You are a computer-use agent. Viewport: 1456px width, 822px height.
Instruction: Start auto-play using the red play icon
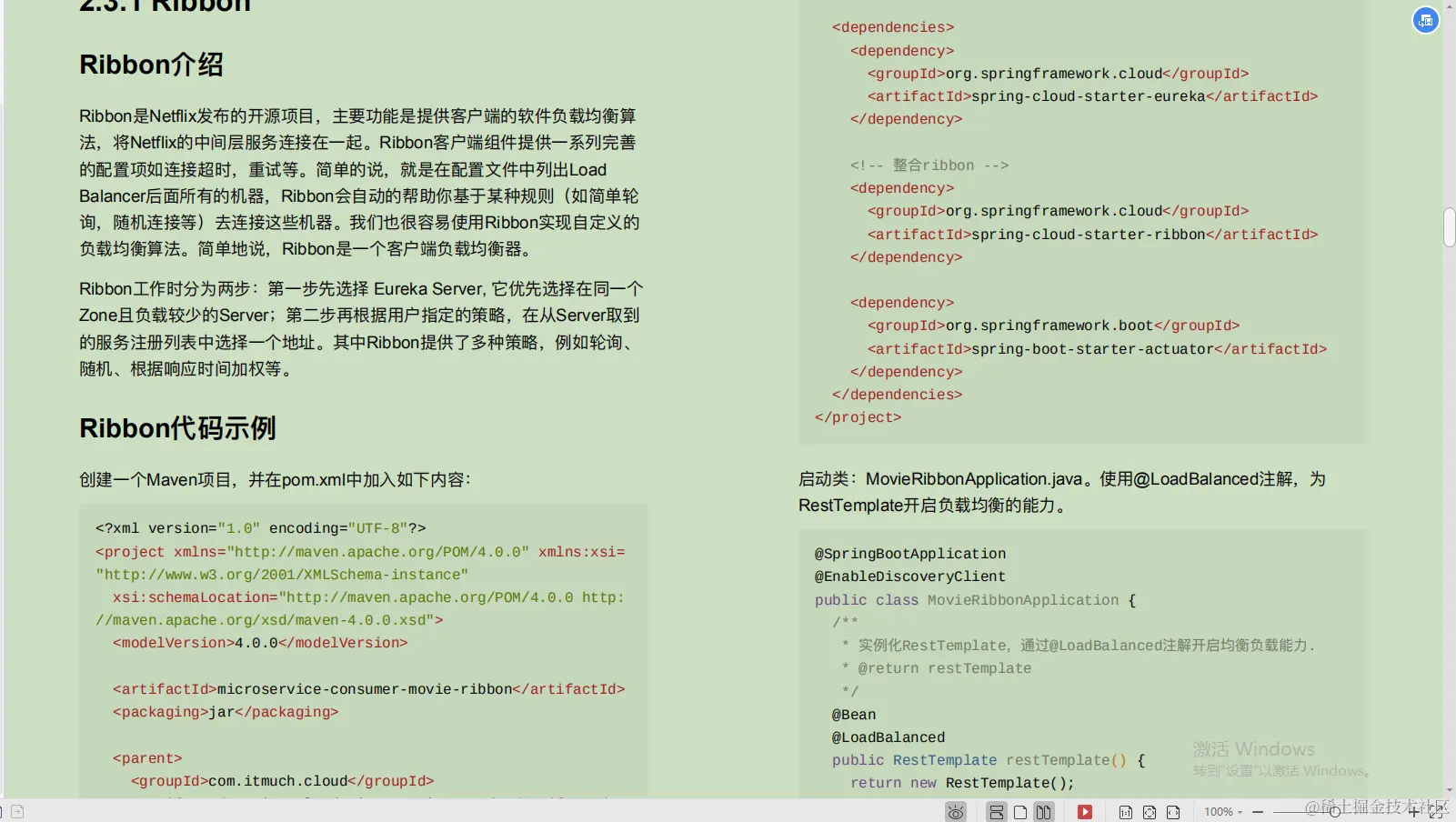1084,811
